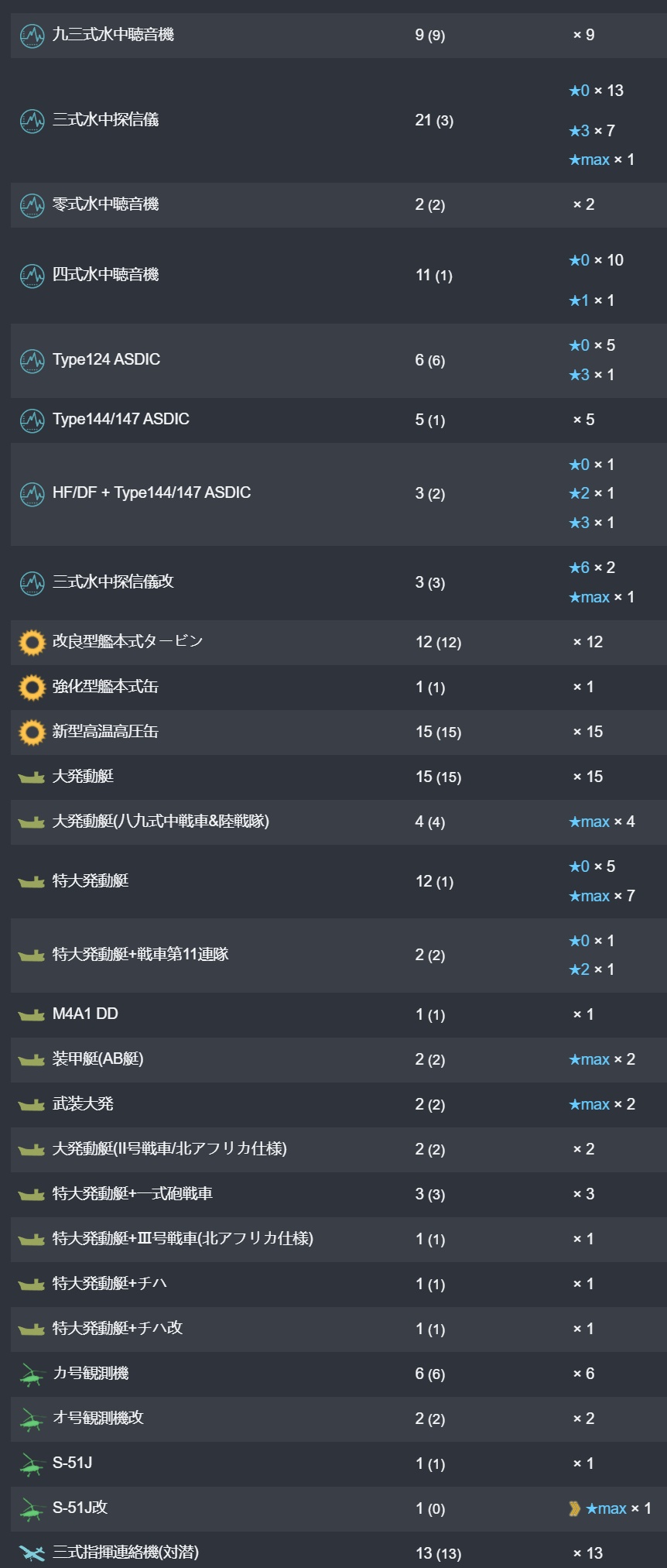Click the count 21 (3) for 三式水中探信儀
Screen dimensions: 667x1568
434,121
